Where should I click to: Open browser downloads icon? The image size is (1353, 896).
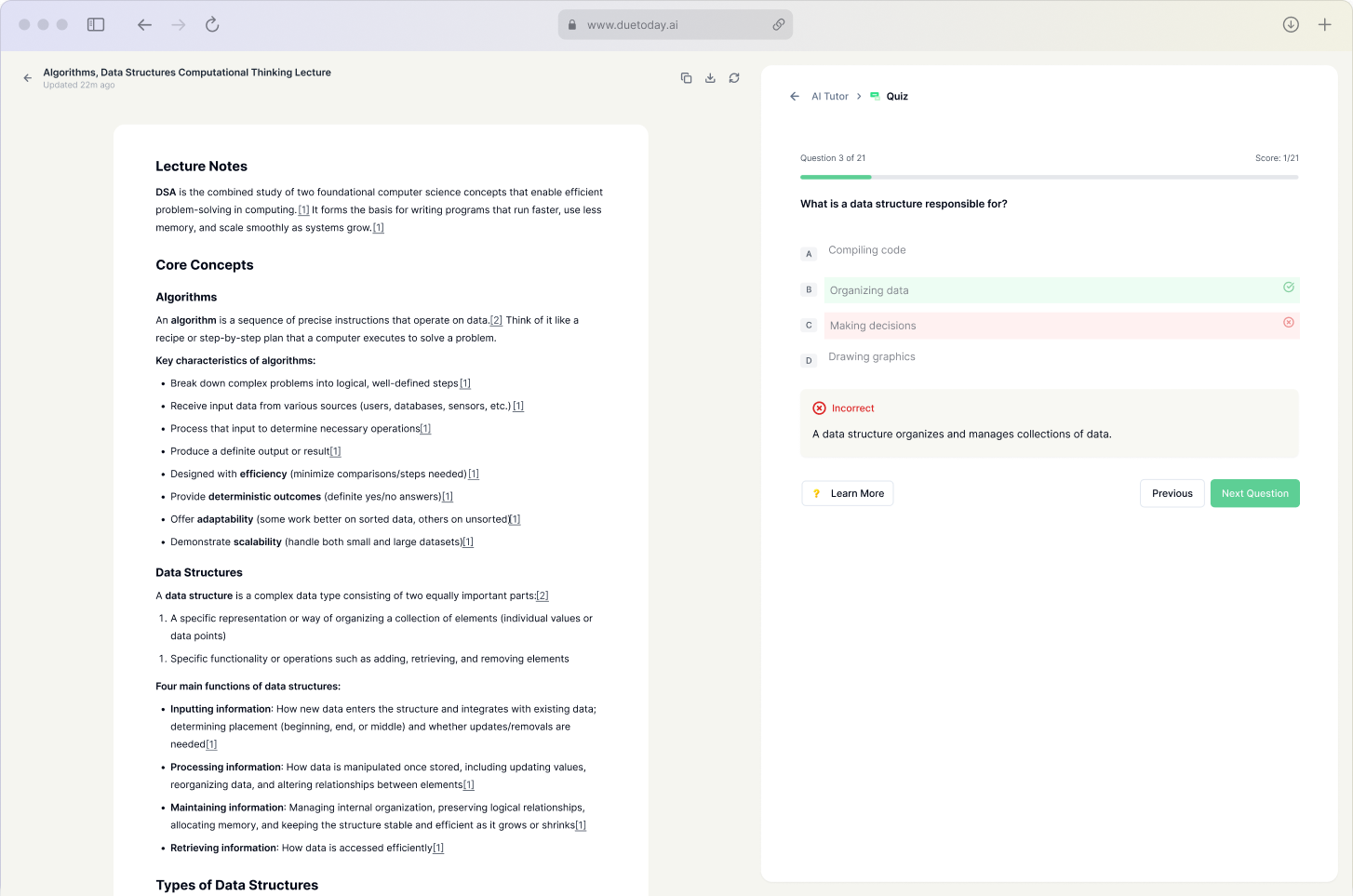tap(1291, 25)
